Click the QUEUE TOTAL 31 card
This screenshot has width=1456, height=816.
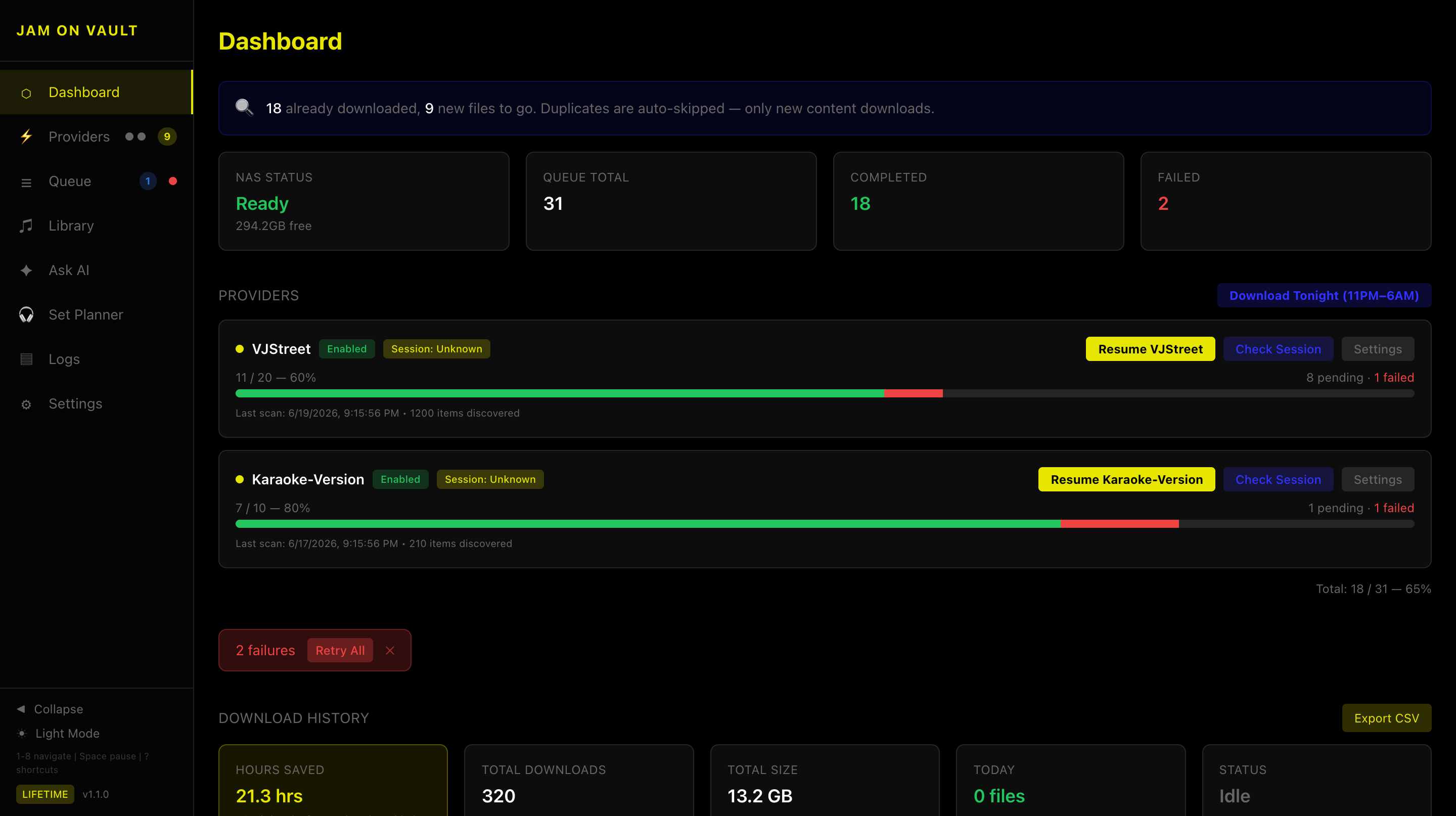pos(671,201)
